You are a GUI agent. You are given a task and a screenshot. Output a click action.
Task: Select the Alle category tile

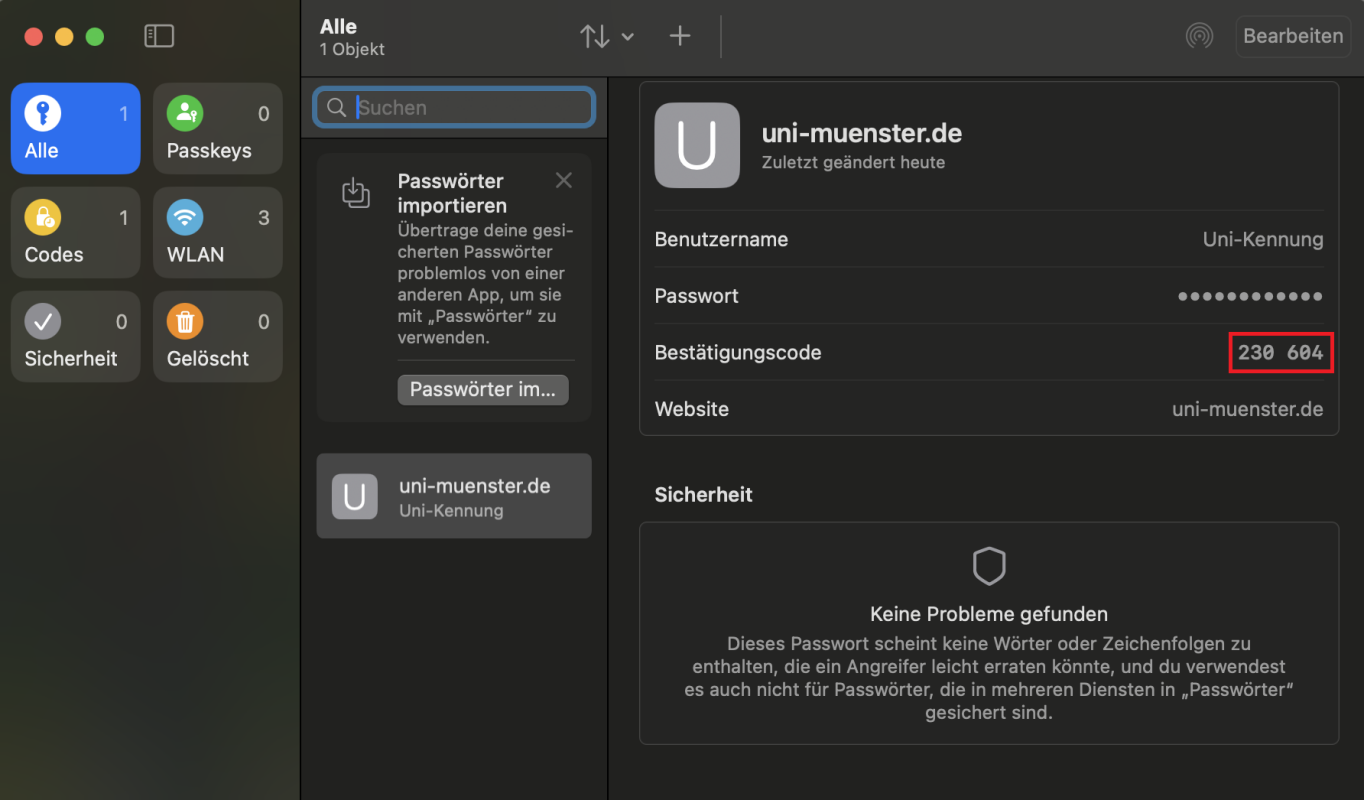76,129
